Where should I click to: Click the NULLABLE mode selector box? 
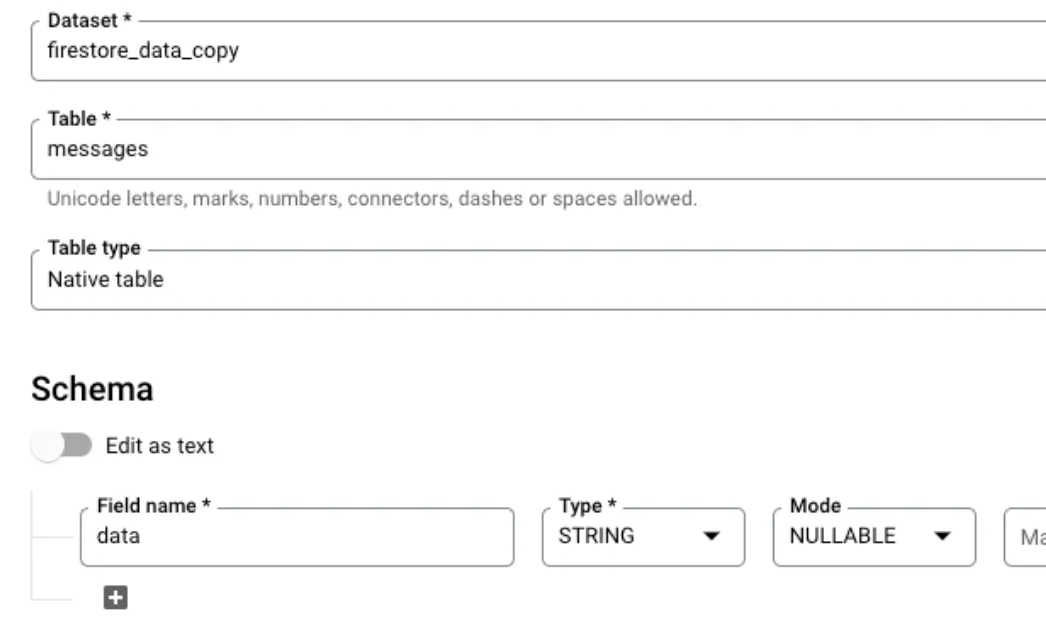[874, 536]
